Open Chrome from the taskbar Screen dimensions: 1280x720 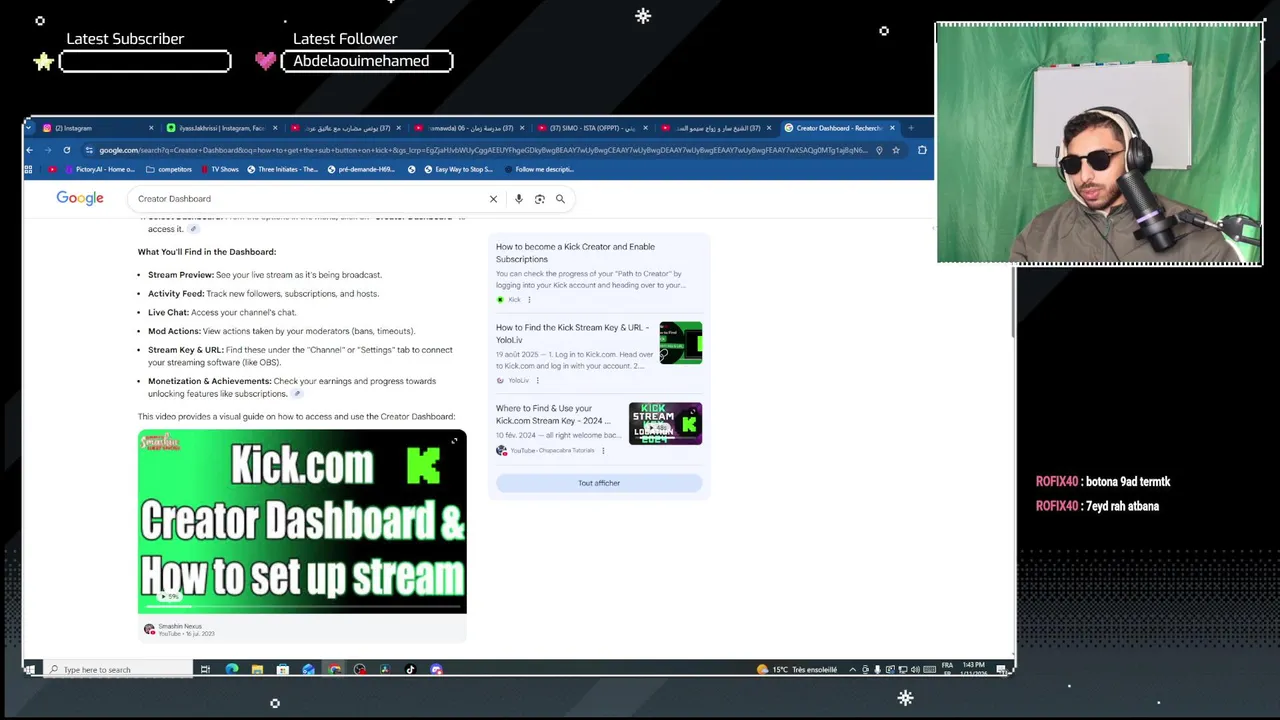point(334,669)
